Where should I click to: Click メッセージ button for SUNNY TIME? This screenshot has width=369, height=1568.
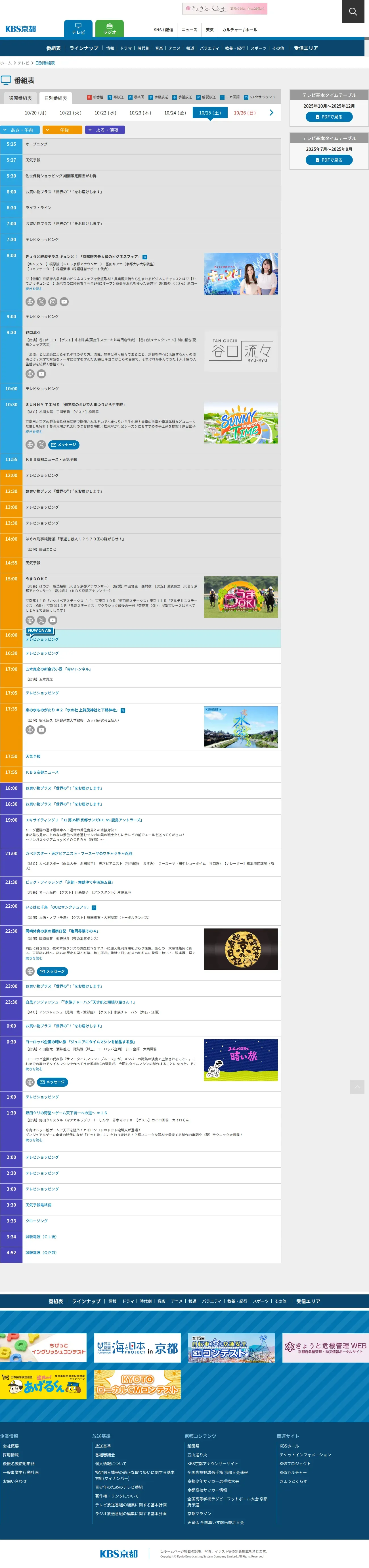[x=64, y=445]
